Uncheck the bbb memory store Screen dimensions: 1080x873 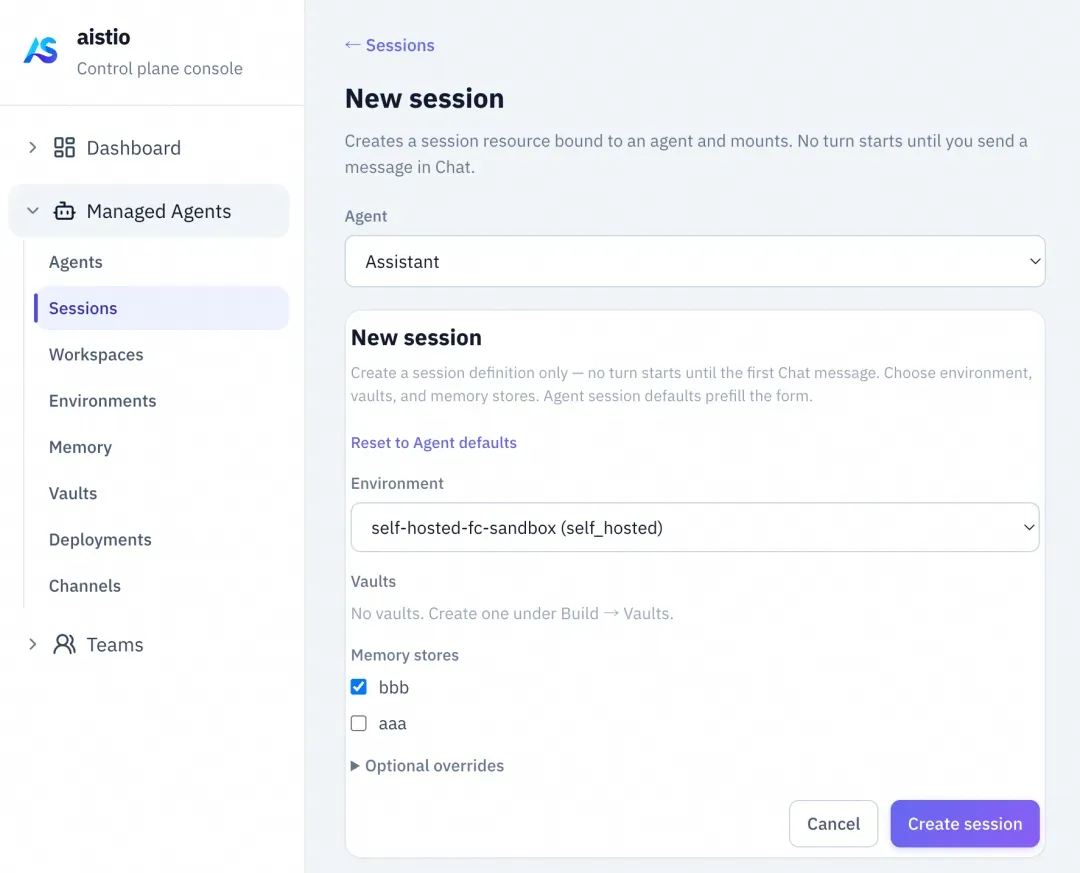click(x=358, y=687)
